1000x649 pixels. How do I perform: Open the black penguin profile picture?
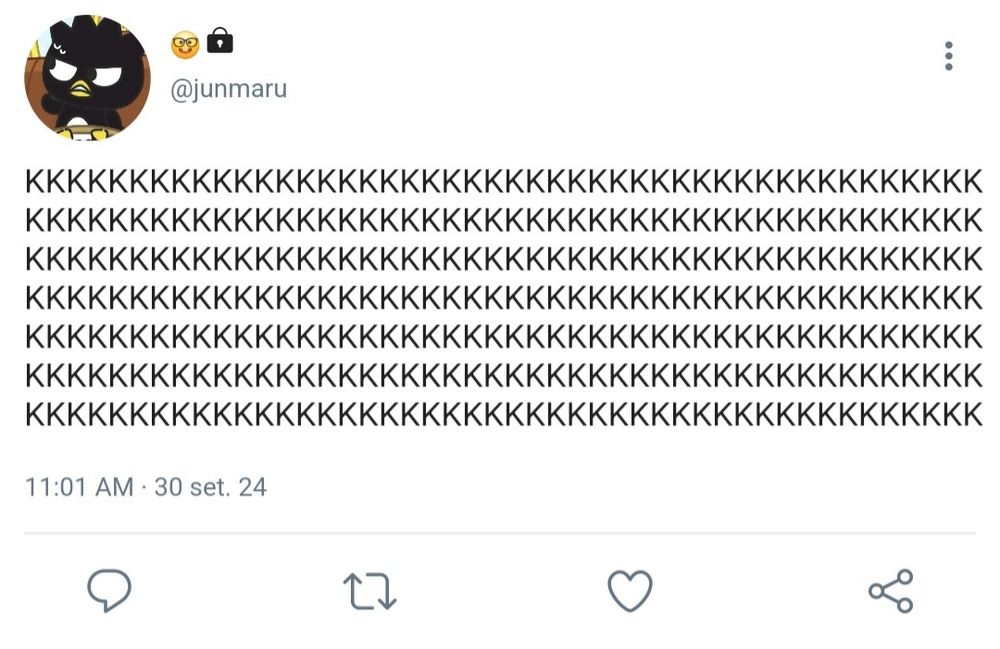point(87,77)
